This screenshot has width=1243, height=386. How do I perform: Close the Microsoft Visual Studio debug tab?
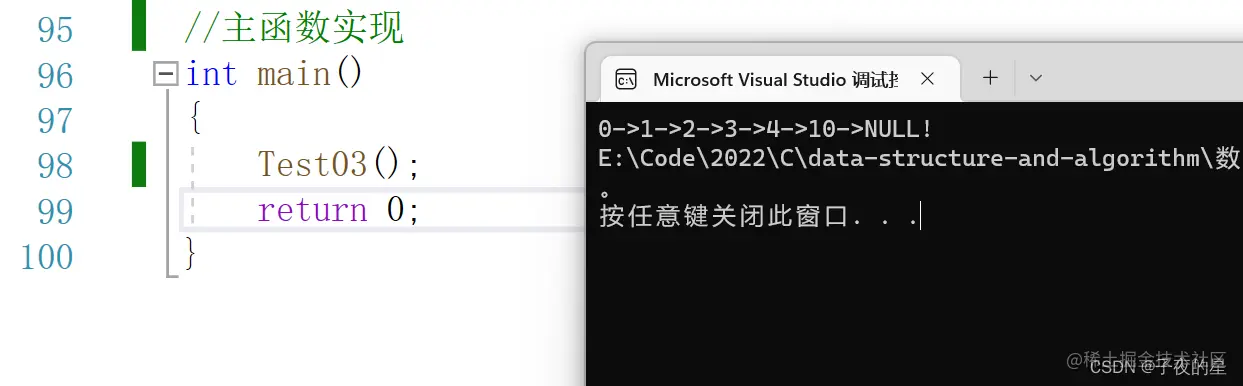(x=927, y=79)
